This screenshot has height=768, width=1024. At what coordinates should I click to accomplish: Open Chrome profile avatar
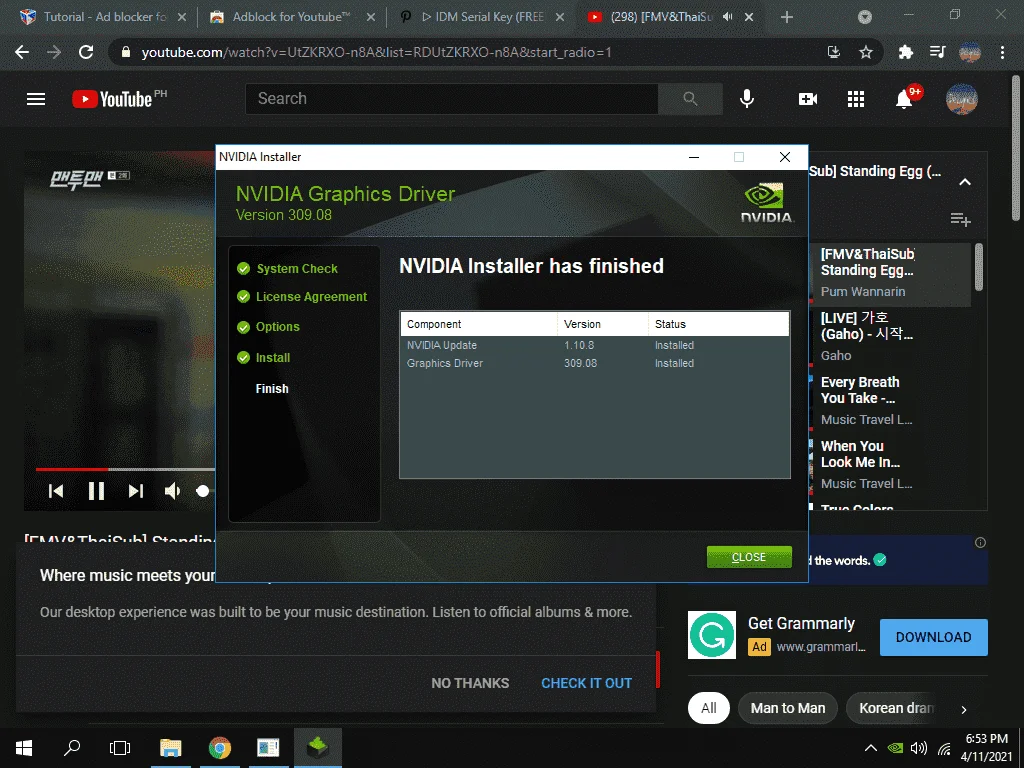click(970, 52)
